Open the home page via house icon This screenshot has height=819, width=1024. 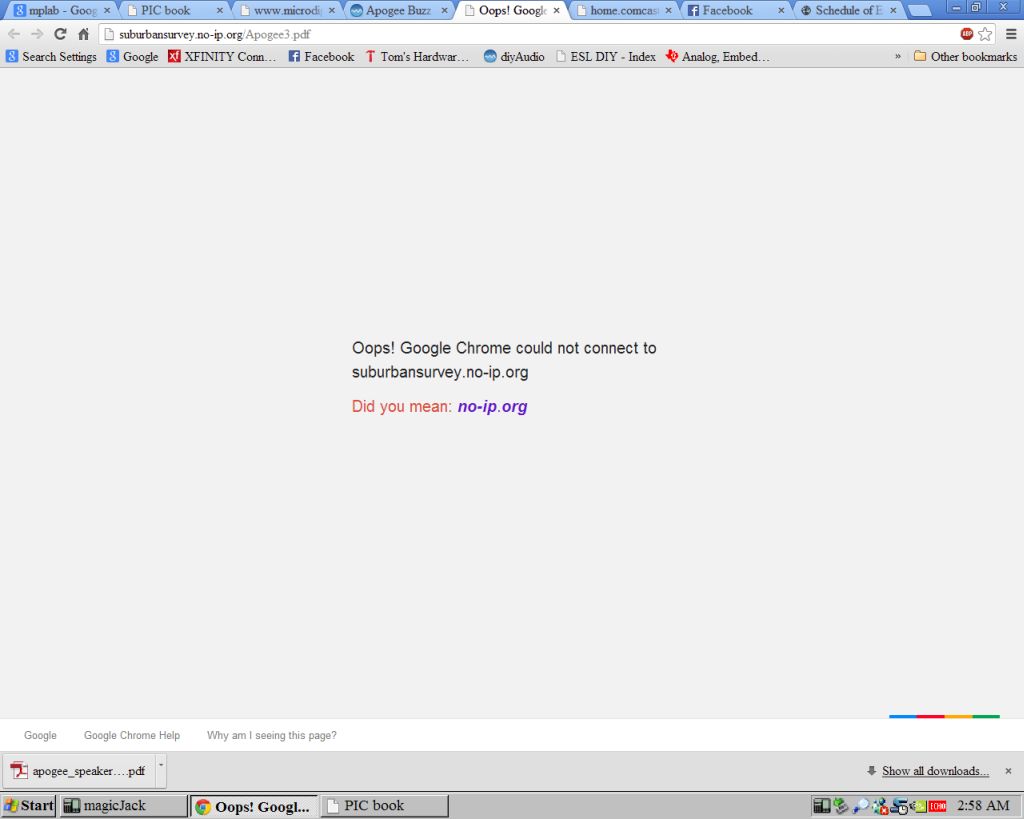click(84, 34)
